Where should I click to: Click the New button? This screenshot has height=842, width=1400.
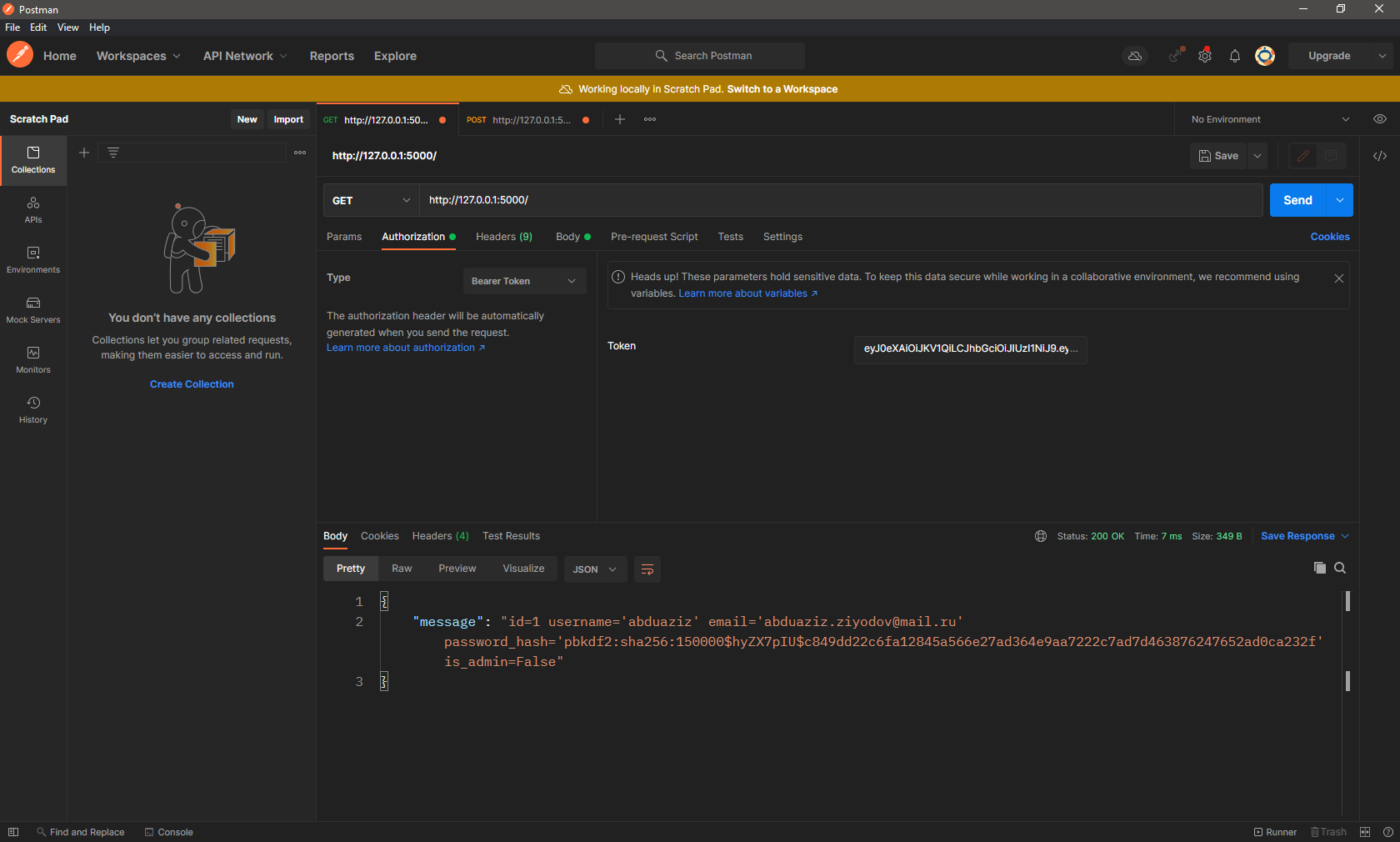tap(247, 119)
